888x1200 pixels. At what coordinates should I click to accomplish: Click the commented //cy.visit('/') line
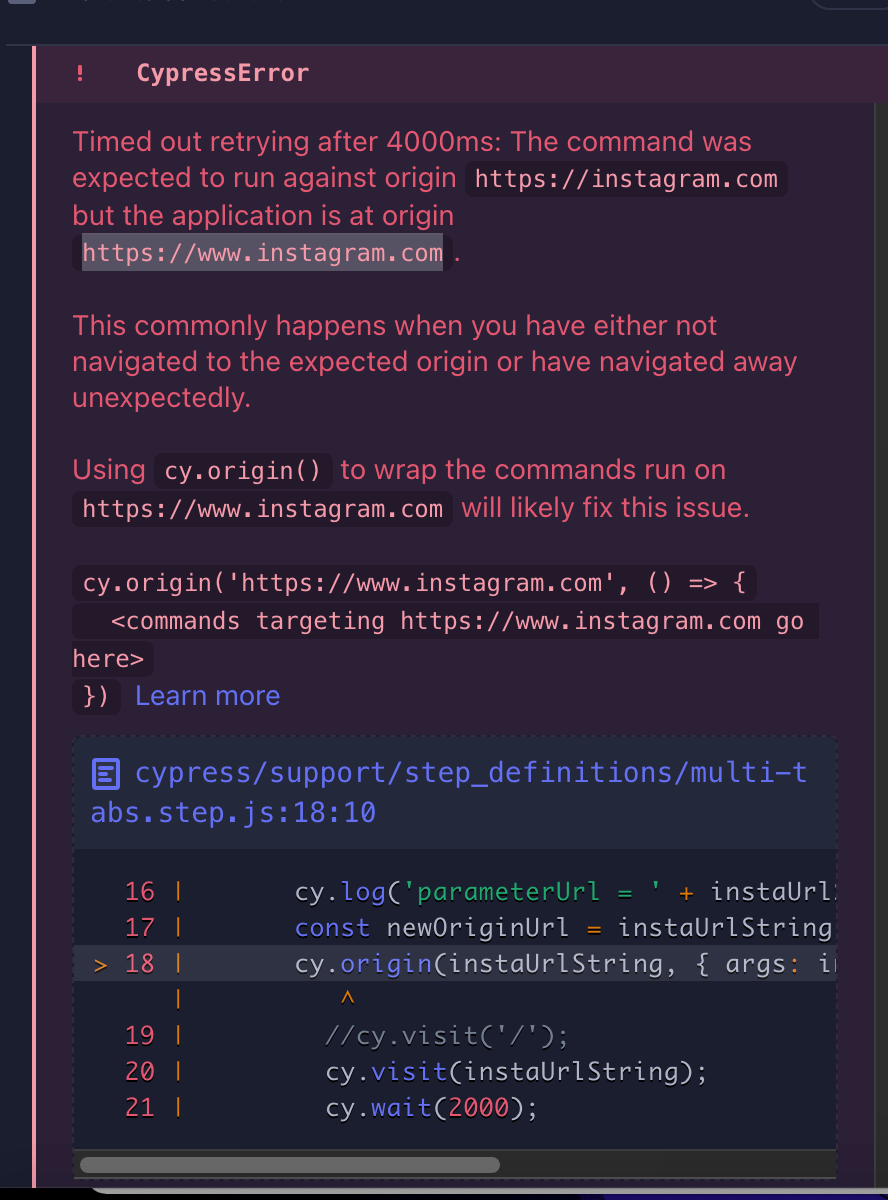[x=446, y=1035]
